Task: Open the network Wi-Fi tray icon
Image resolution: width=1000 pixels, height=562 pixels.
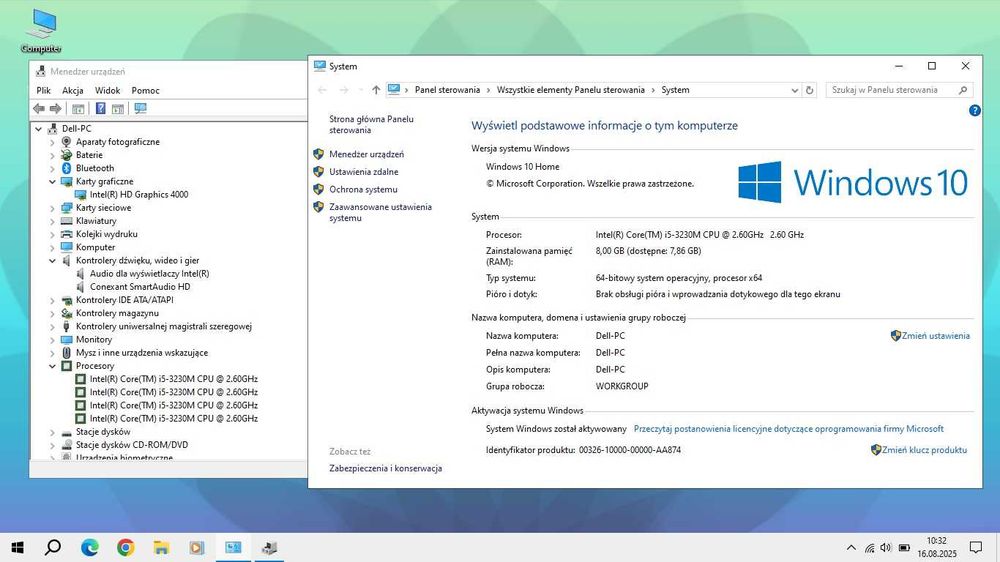Action: [x=869, y=547]
